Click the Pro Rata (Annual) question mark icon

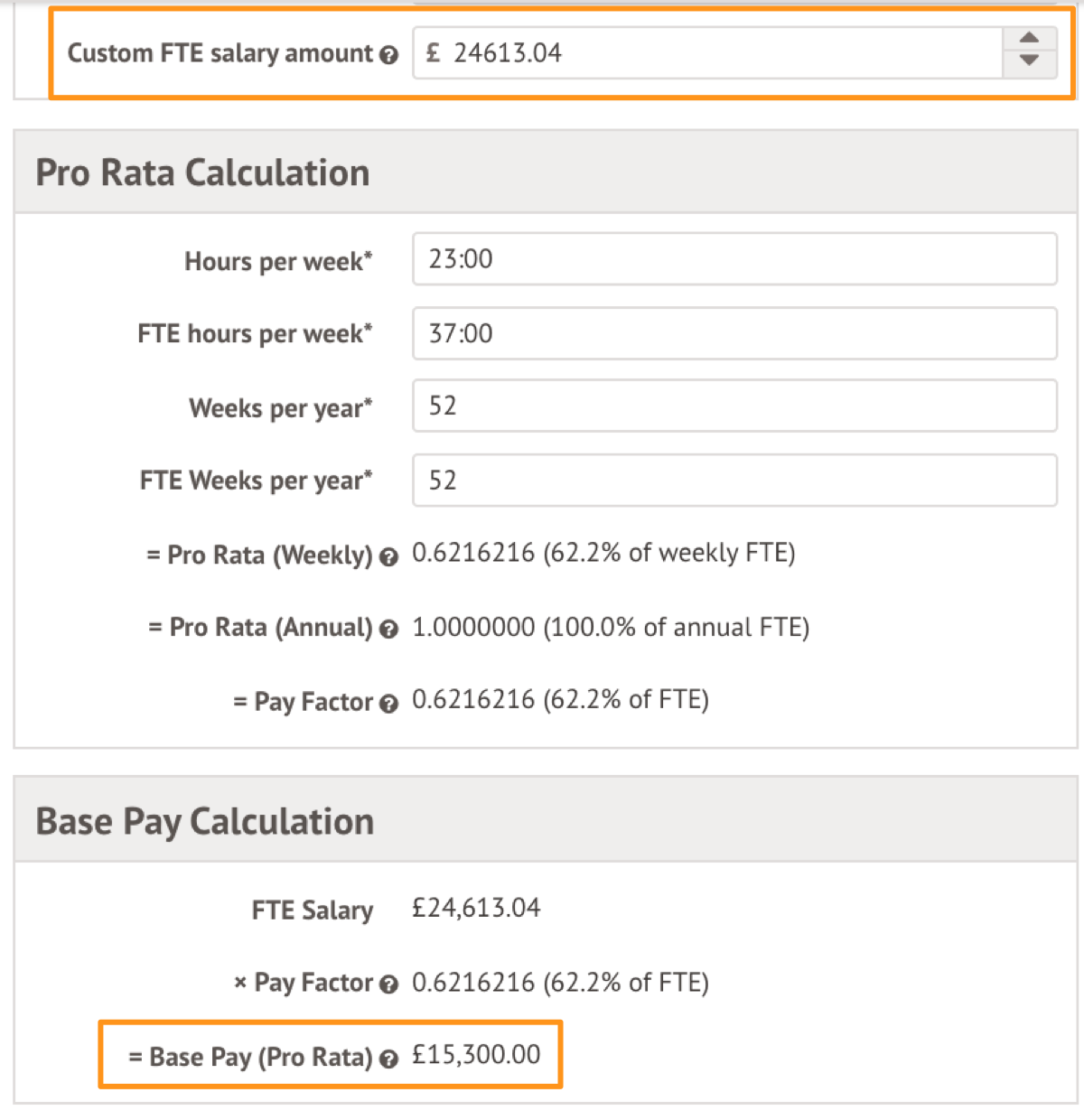pos(389,630)
